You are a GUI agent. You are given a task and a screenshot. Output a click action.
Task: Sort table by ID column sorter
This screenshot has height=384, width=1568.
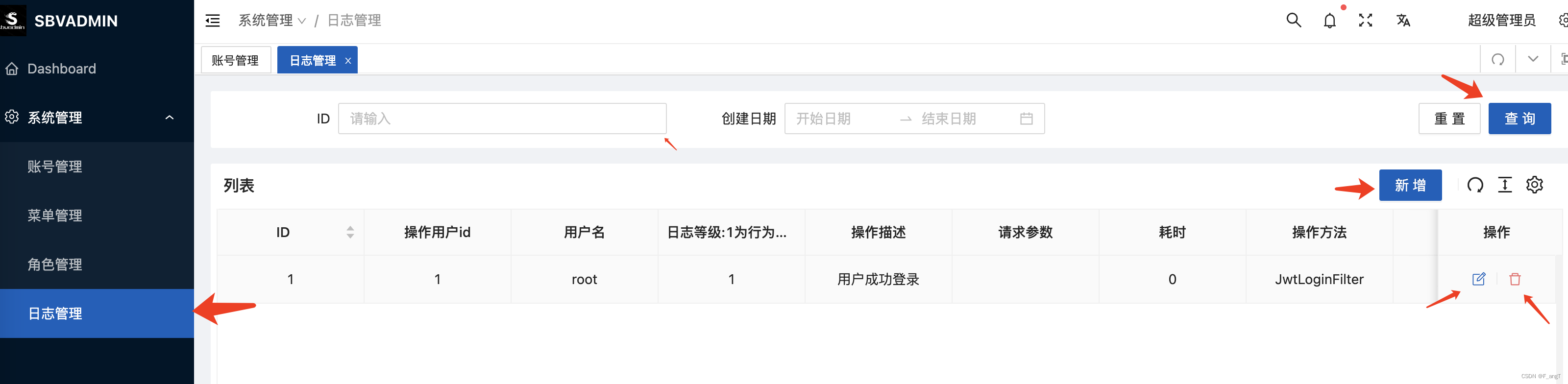(x=350, y=232)
